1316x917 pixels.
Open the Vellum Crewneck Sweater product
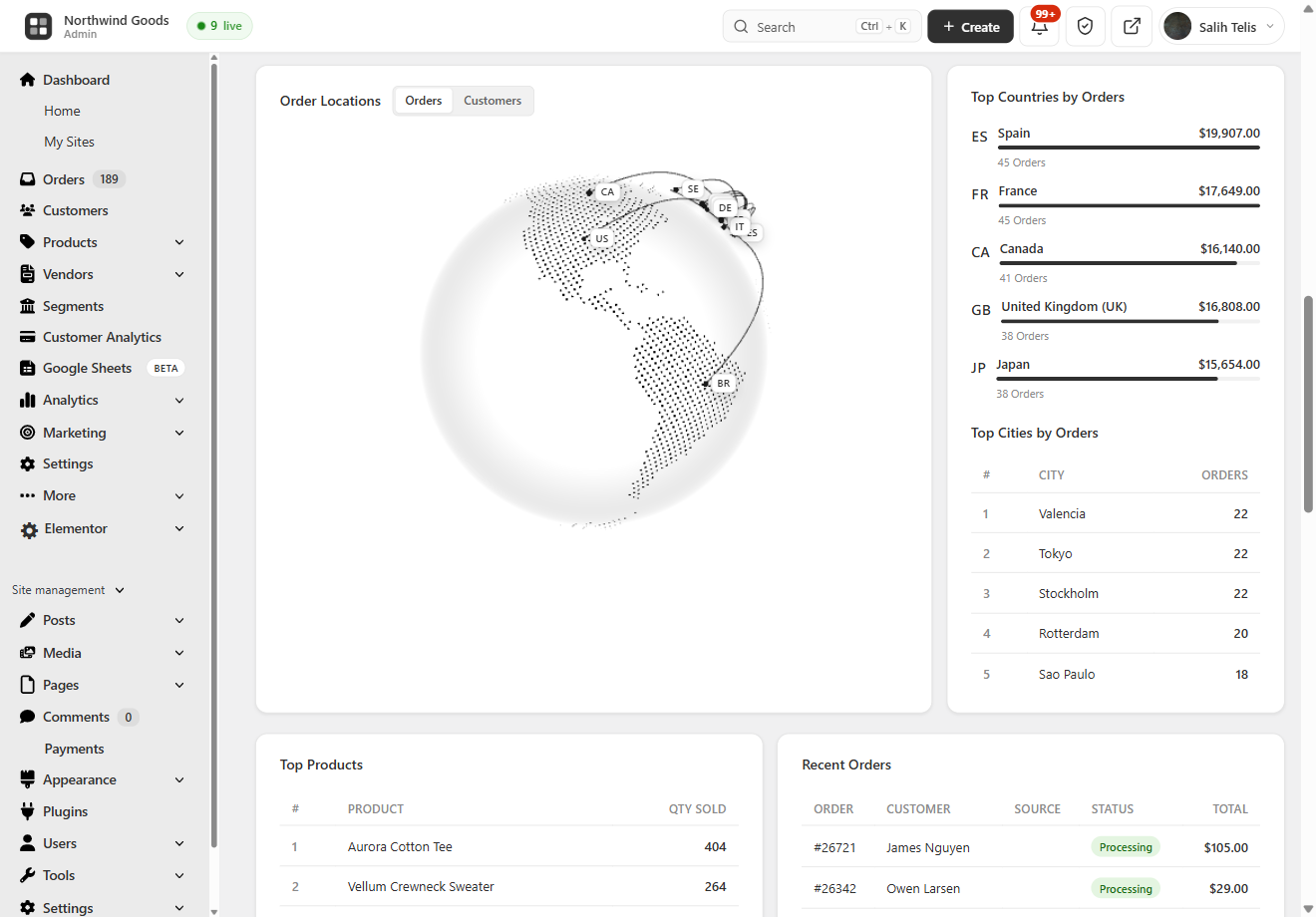click(x=421, y=886)
